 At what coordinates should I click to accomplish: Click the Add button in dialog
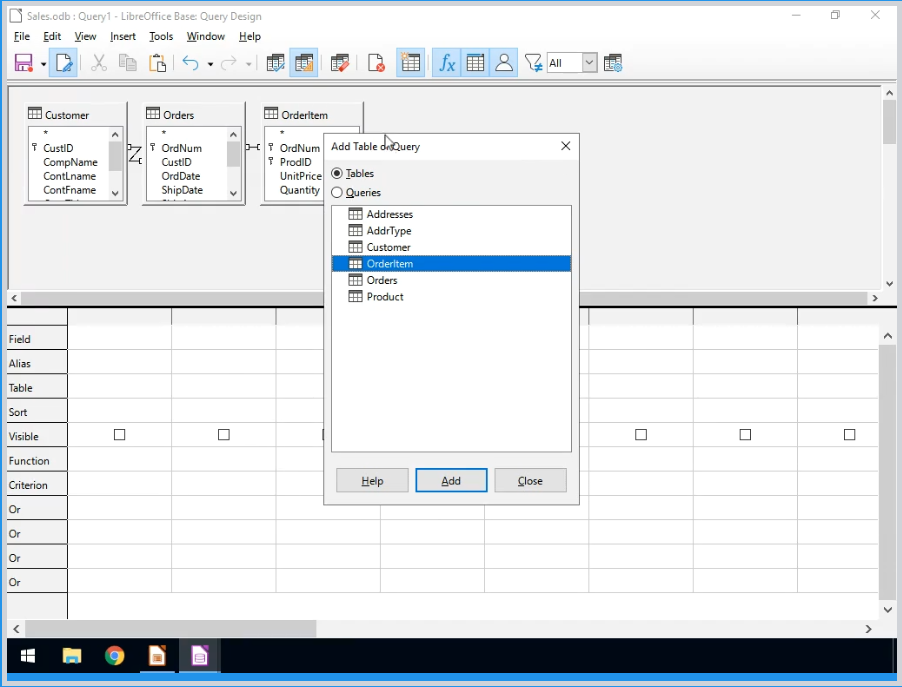coord(451,480)
